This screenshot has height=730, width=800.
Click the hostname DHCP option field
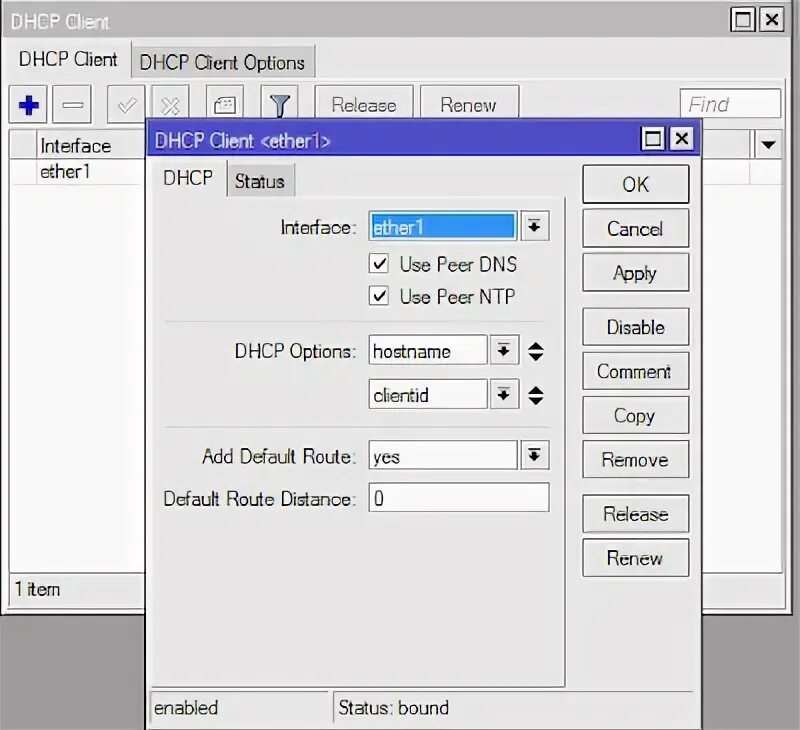pyautogui.click(x=428, y=350)
